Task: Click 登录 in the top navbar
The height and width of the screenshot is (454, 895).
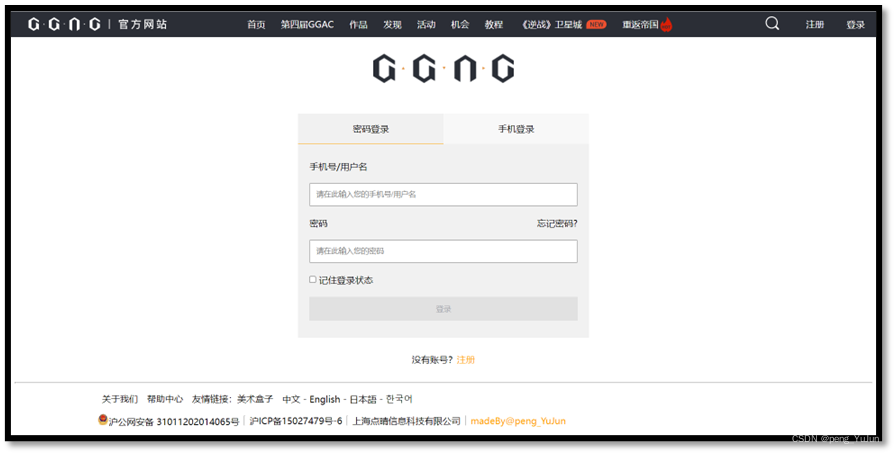Action: [x=855, y=25]
